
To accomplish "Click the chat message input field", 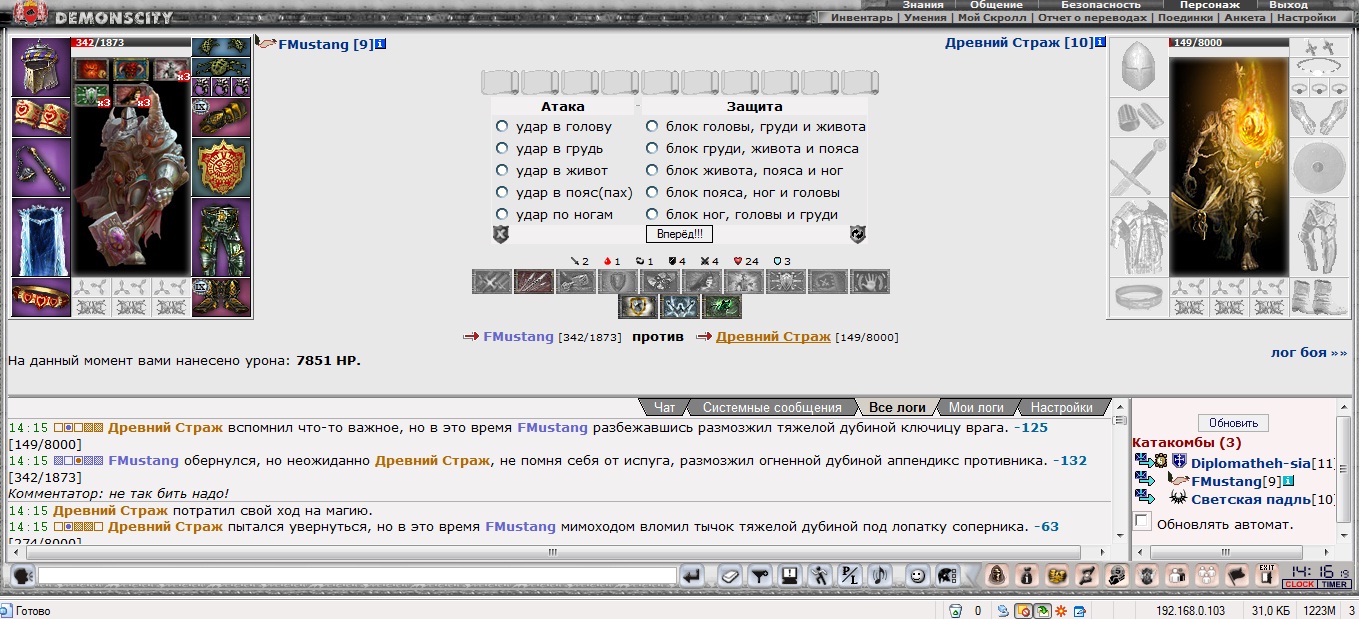I will pyautogui.click(x=357, y=576).
